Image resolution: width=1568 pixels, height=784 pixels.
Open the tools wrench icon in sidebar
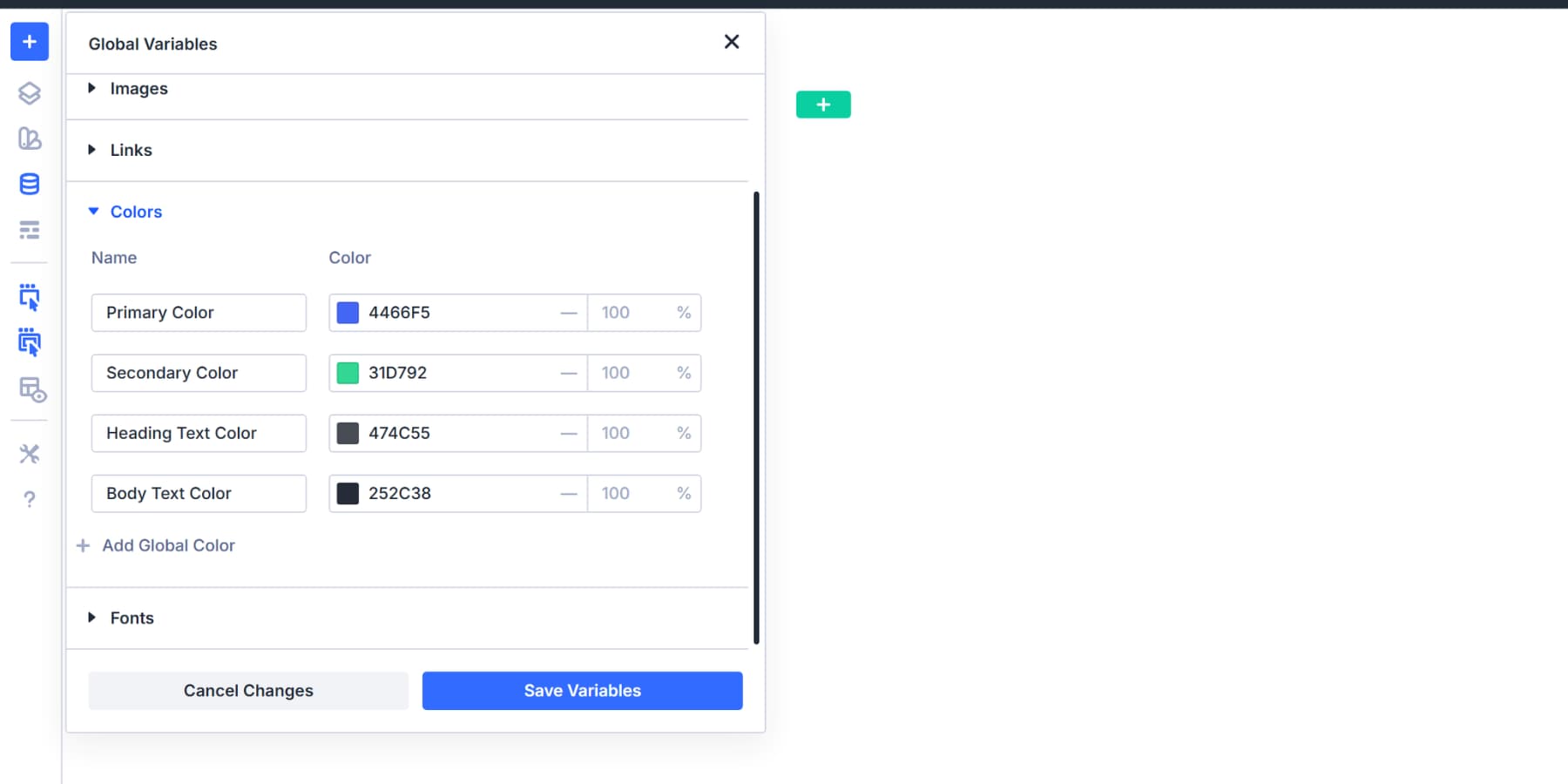click(29, 453)
